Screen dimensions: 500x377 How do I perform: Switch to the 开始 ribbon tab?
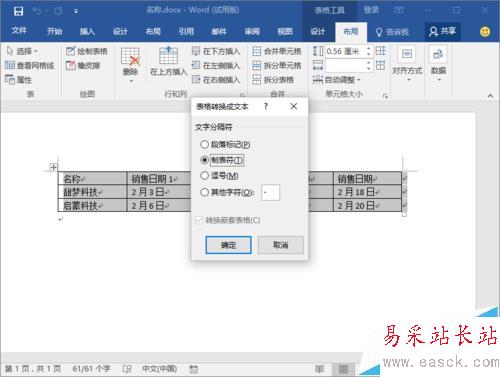click(x=54, y=32)
